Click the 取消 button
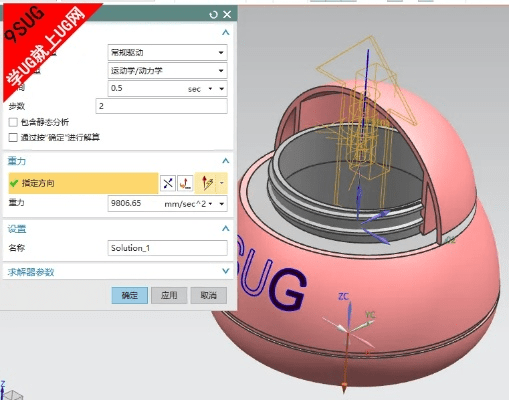This screenshot has width=509, height=400. (209, 295)
